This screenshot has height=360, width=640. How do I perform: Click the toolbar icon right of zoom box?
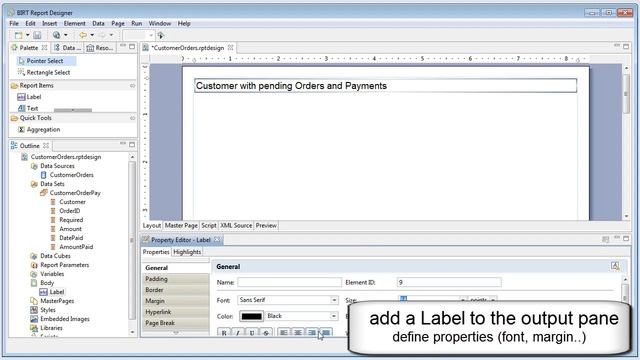click(161, 36)
